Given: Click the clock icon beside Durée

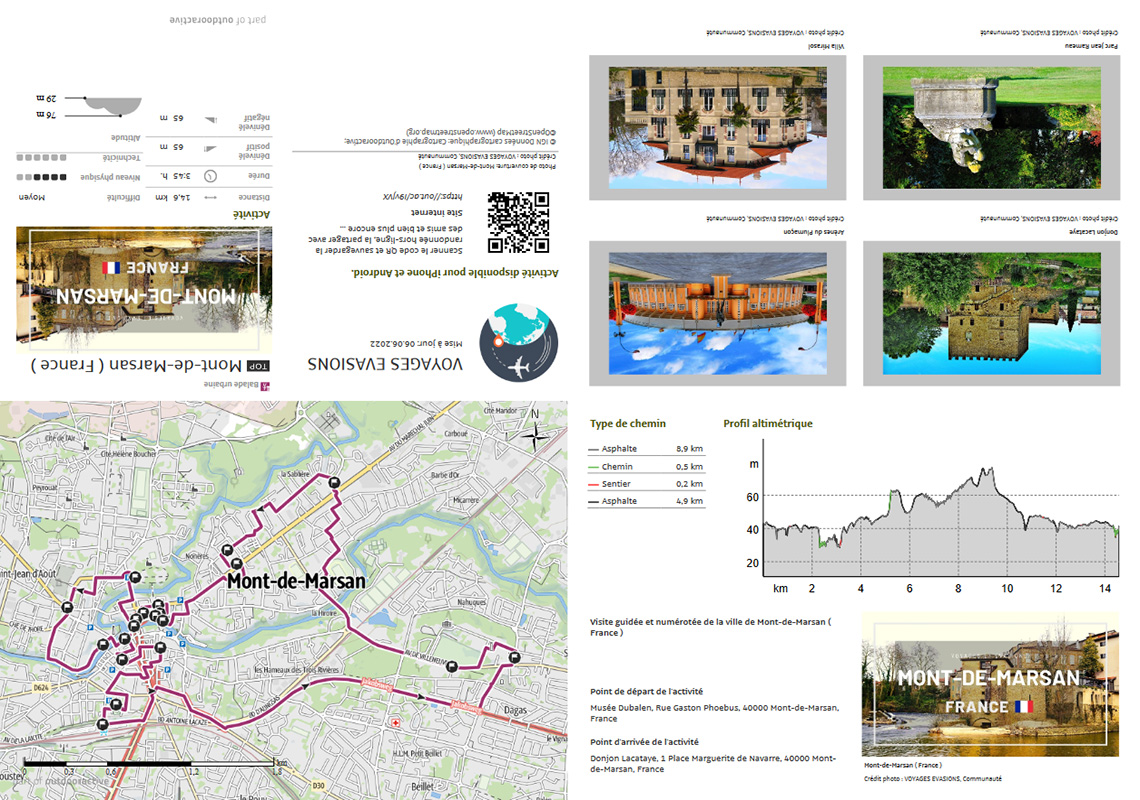Looking at the screenshot, I should coord(210,176).
